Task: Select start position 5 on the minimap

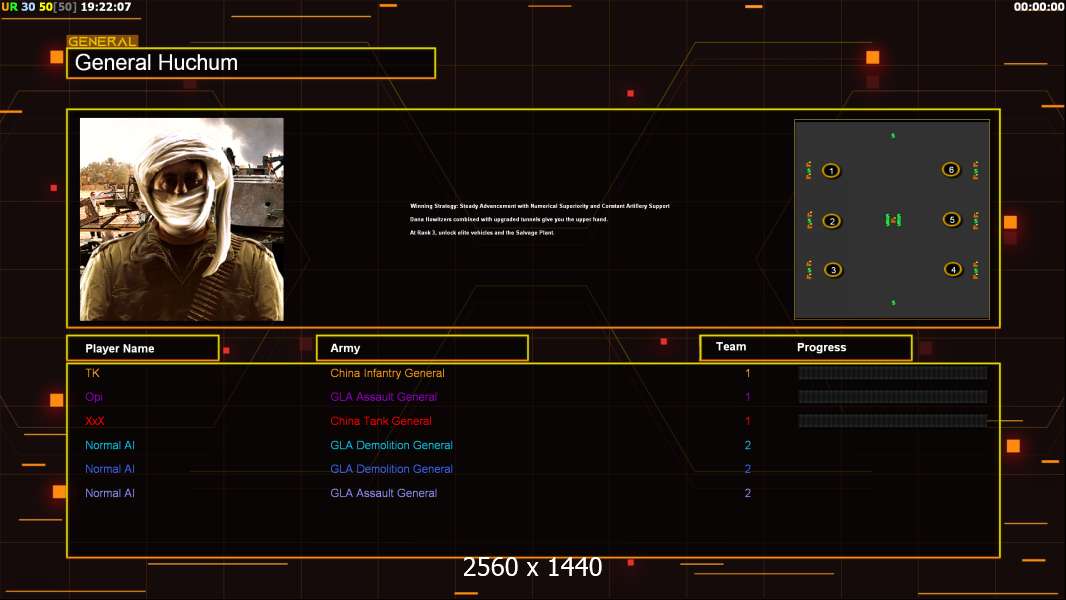Action: tap(952, 219)
